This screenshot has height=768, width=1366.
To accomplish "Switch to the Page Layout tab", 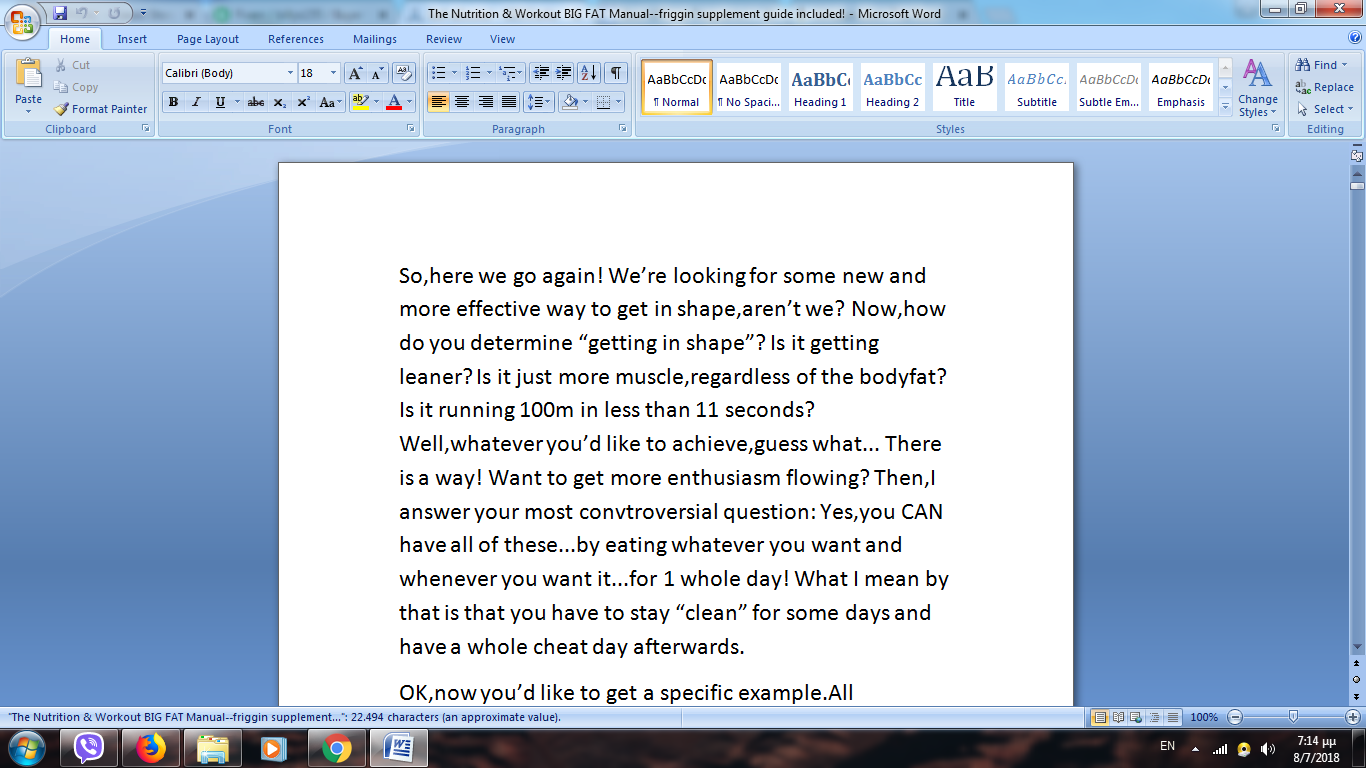I will pyautogui.click(x=208, y=39).
